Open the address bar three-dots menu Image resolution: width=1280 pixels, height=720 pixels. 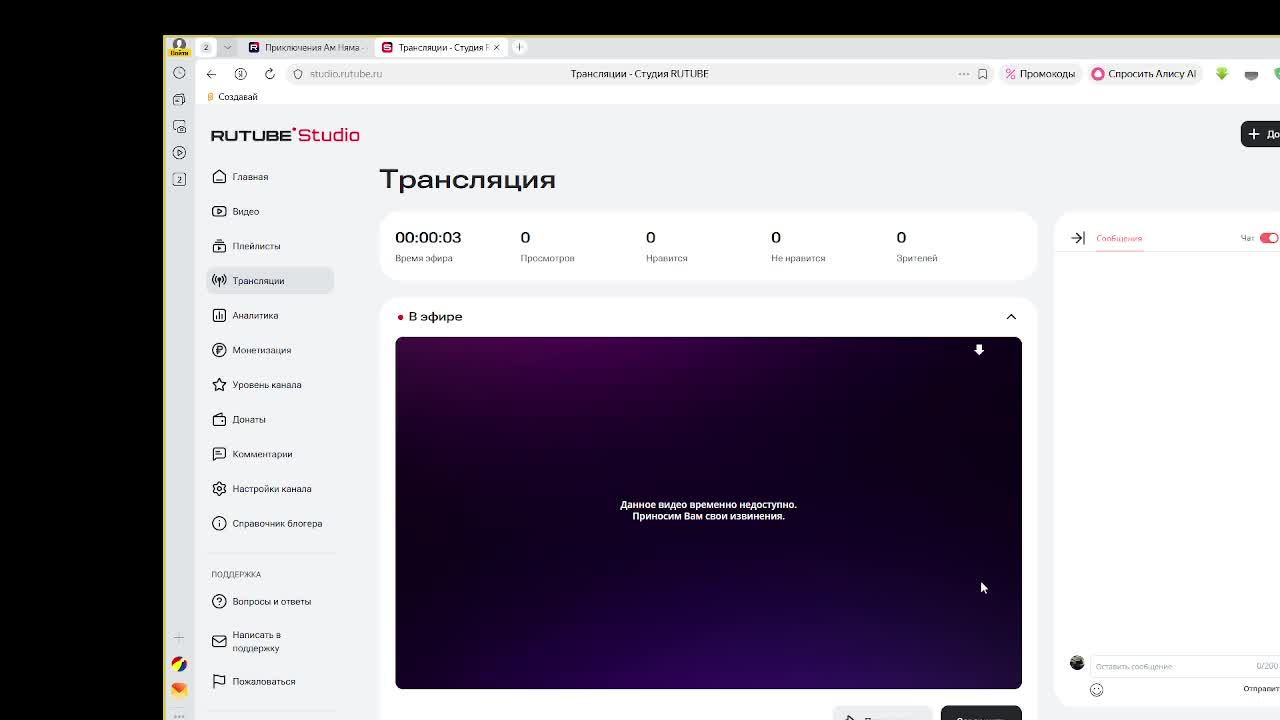pyautogui.click(x=963, y=74)
